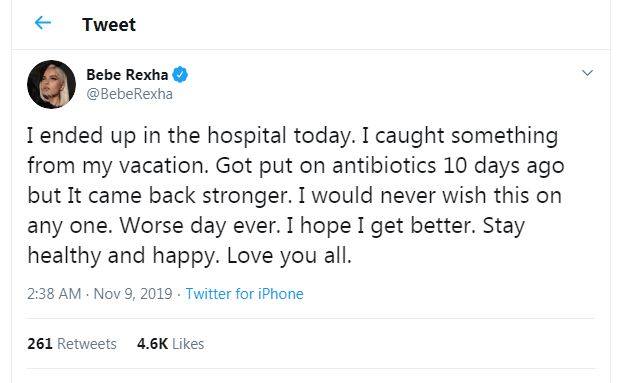Click the word "hospital" in the tweet
Image resolution: width=619 pixels, height=383 pixels.
(247, 136)
